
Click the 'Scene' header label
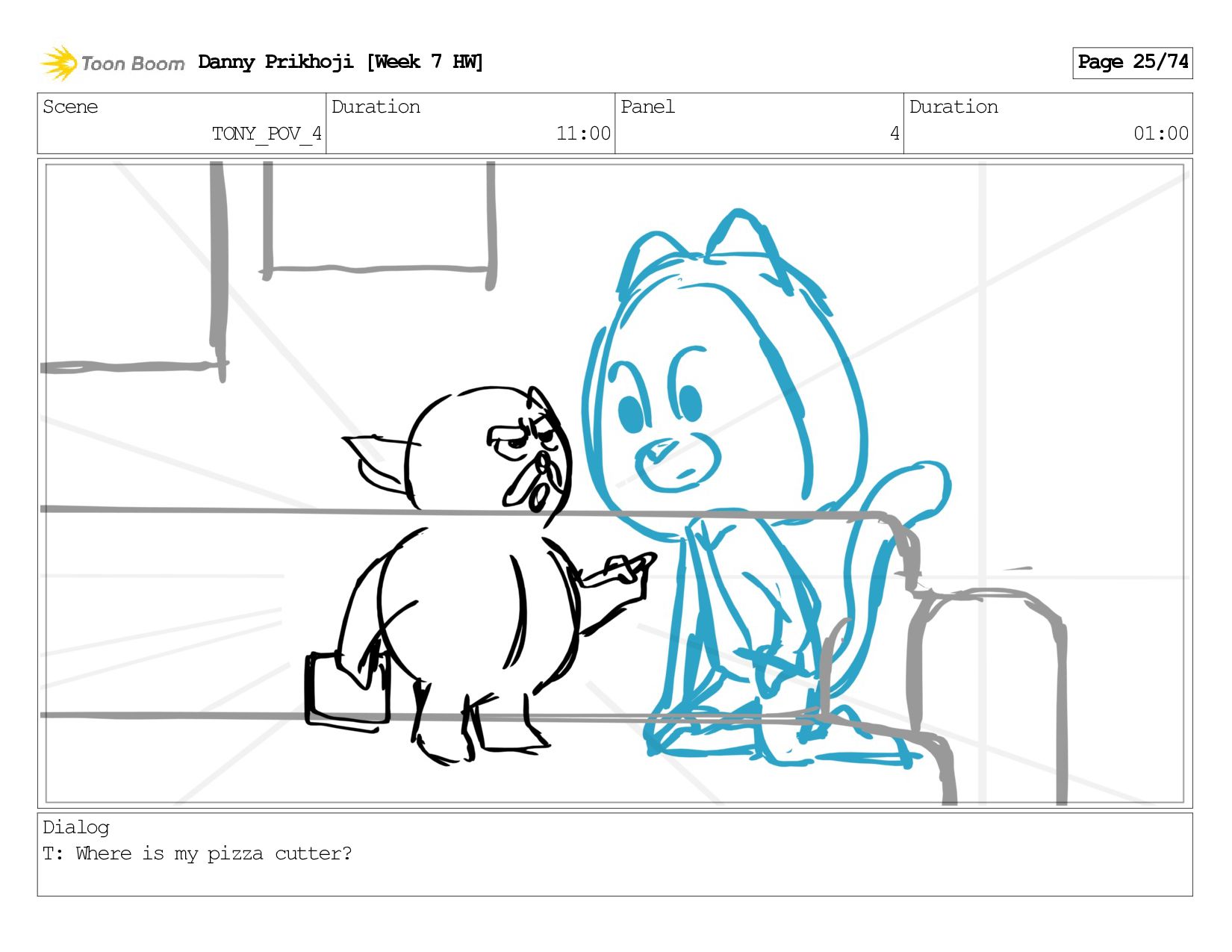70,107
